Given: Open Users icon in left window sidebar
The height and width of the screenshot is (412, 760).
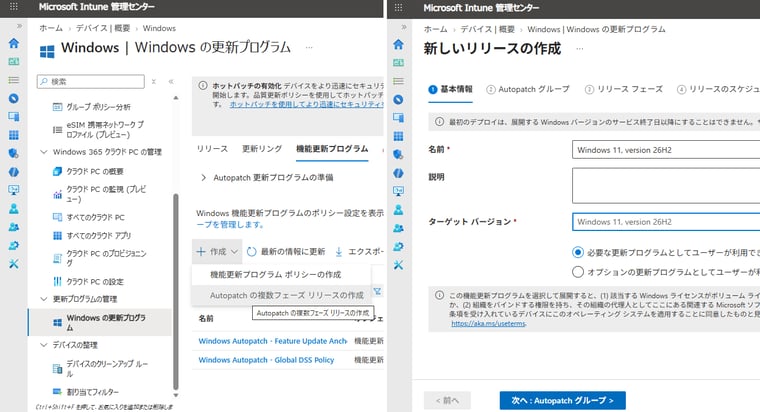Looking at the screenshot, I should pyautogui.click(x=14, y=208).
